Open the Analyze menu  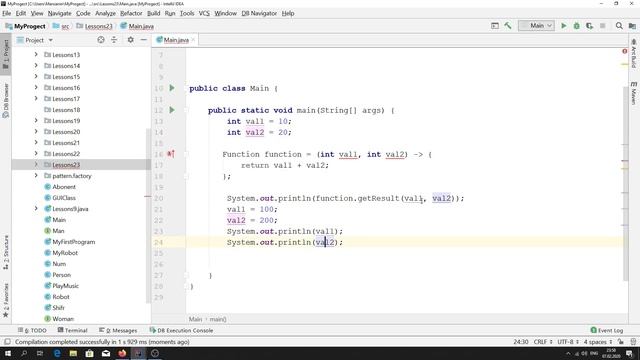point(105,13)
